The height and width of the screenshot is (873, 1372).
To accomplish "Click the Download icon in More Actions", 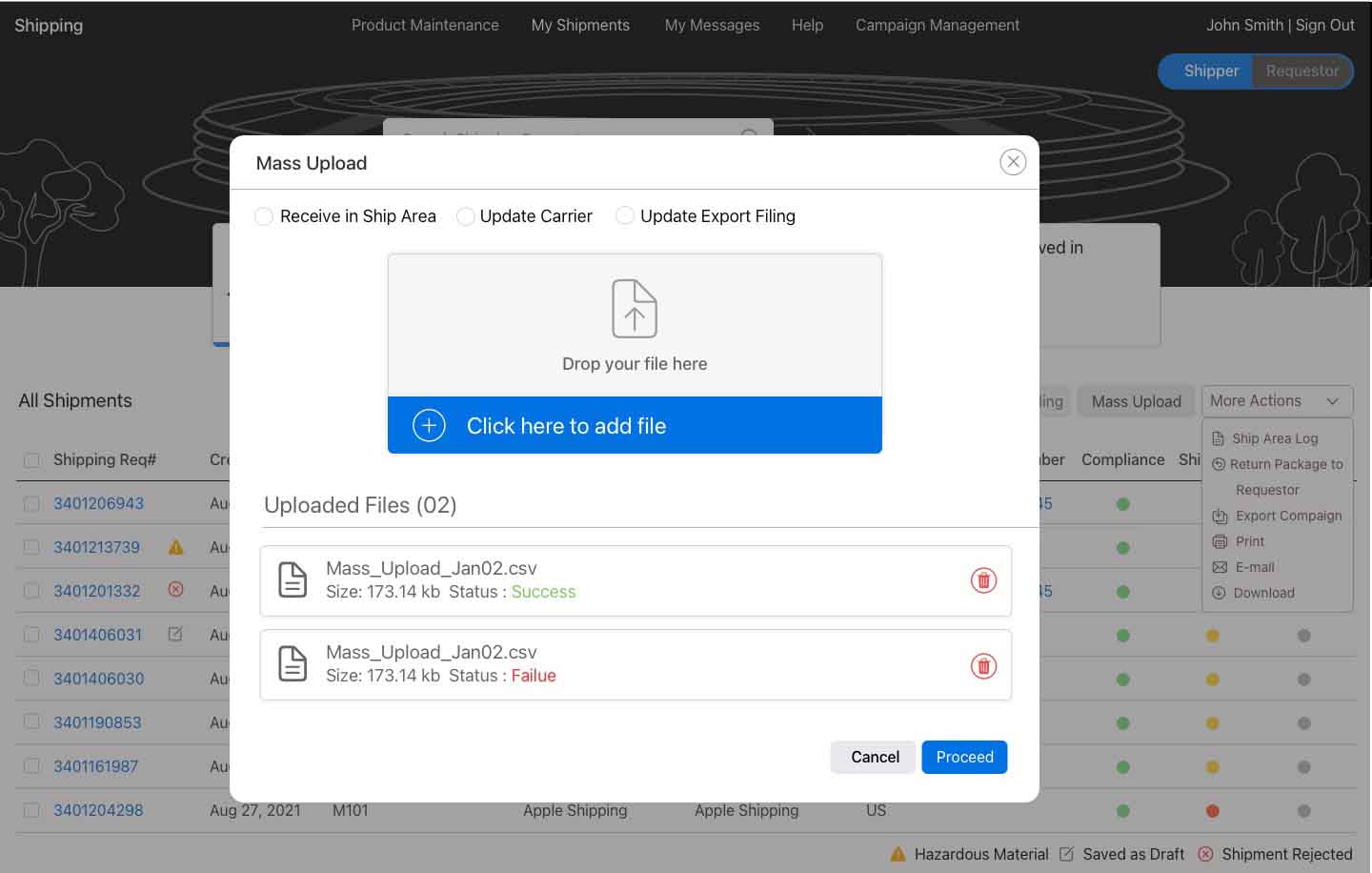I will (x=1219, y=593).
